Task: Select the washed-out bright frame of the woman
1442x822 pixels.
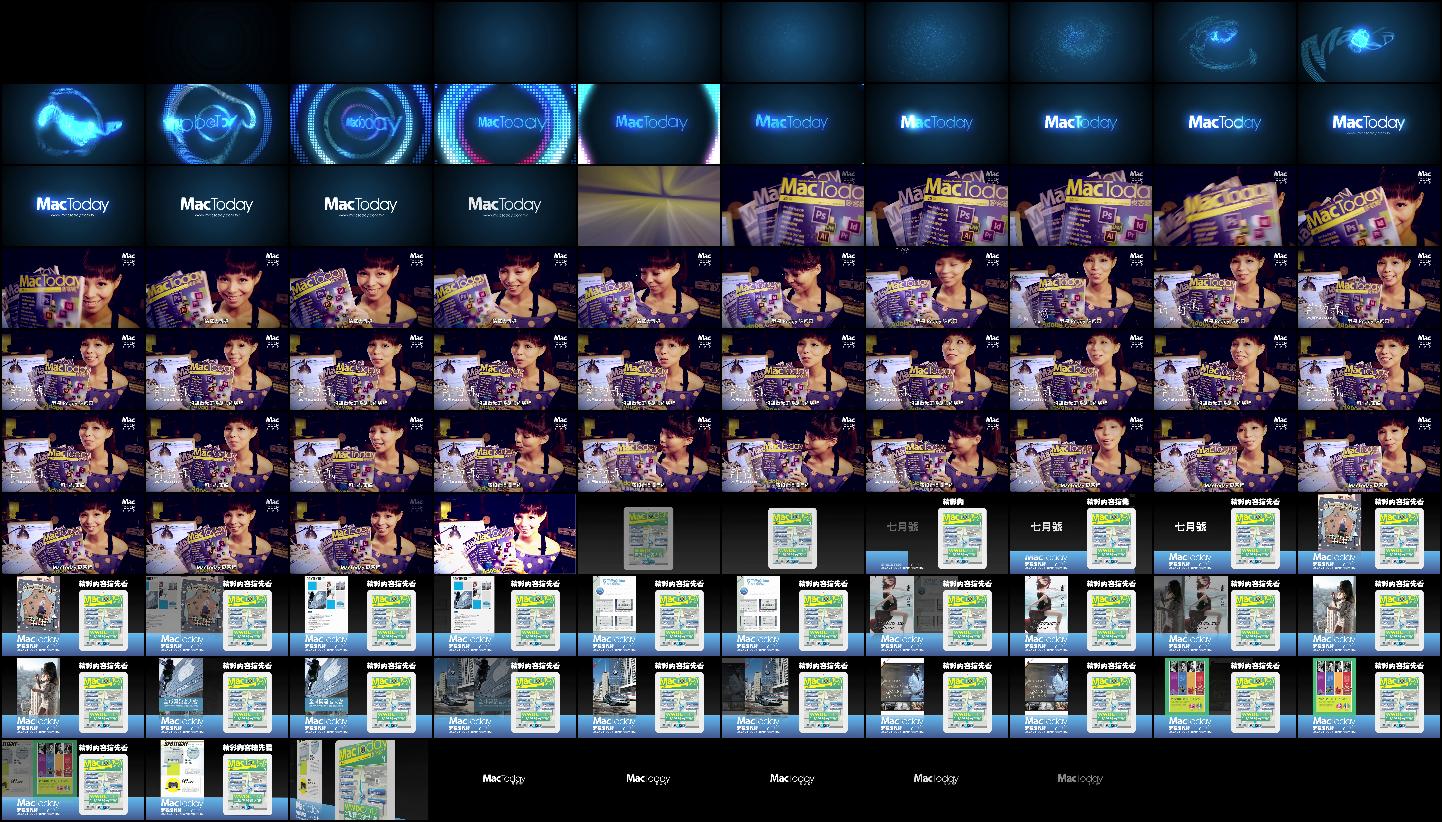Action: (x=505, y=533)
